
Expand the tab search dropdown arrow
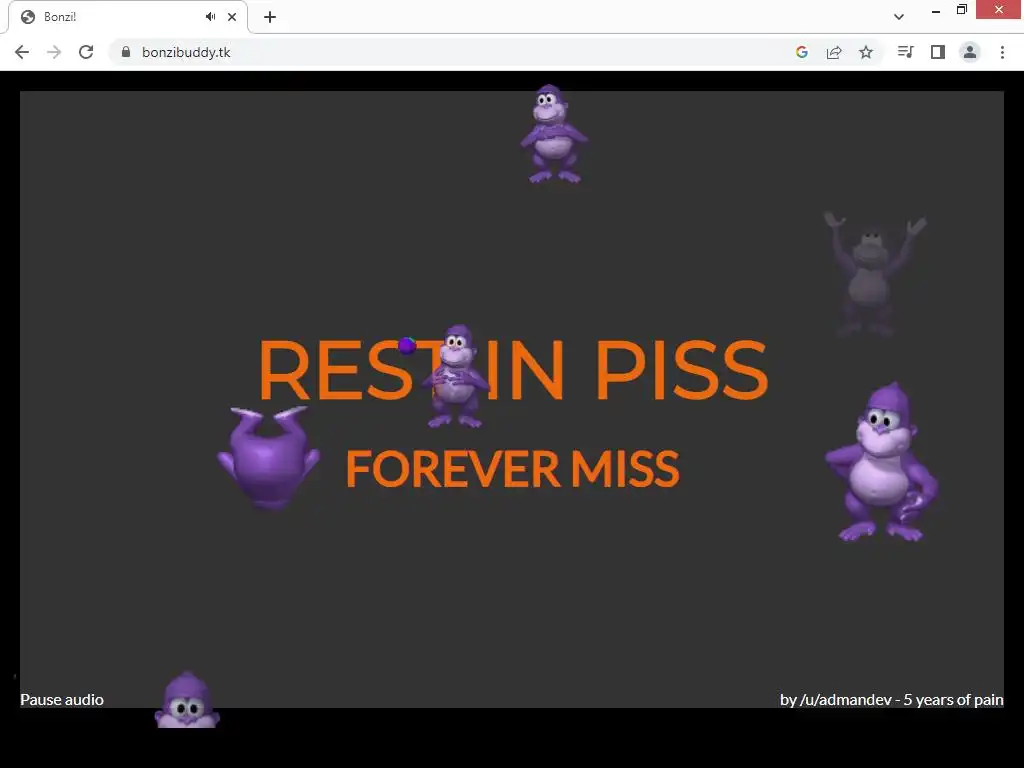(x=899, y=17)
